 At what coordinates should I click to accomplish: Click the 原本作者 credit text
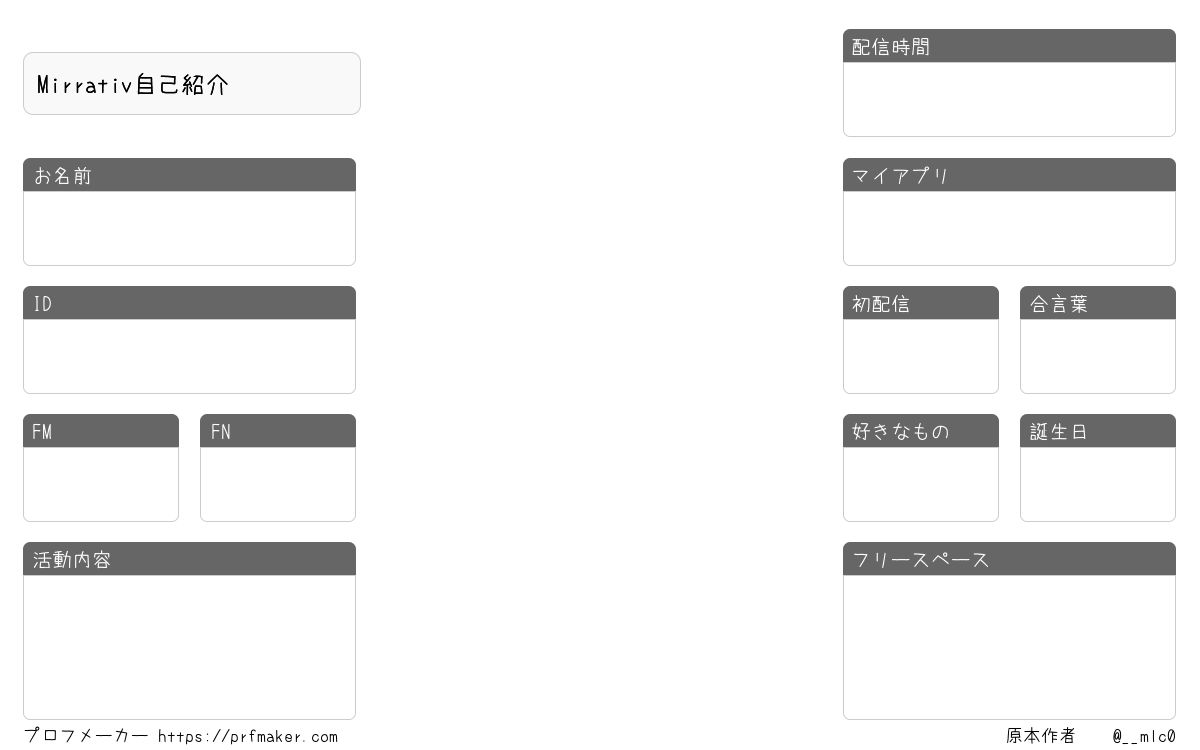(x=1040, y=736)
